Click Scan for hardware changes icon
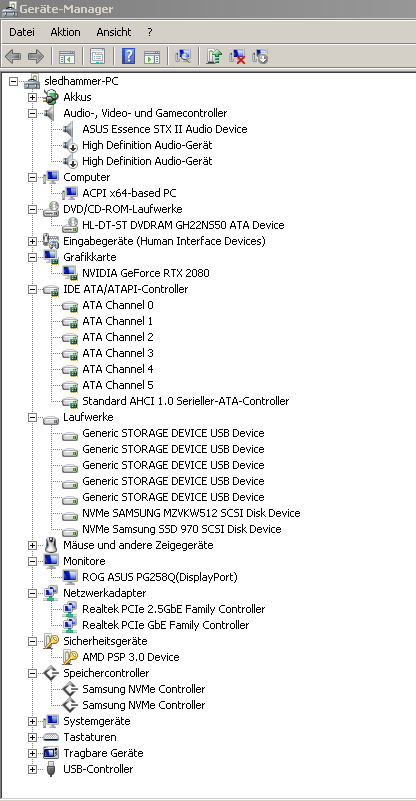 click(182, 56)
